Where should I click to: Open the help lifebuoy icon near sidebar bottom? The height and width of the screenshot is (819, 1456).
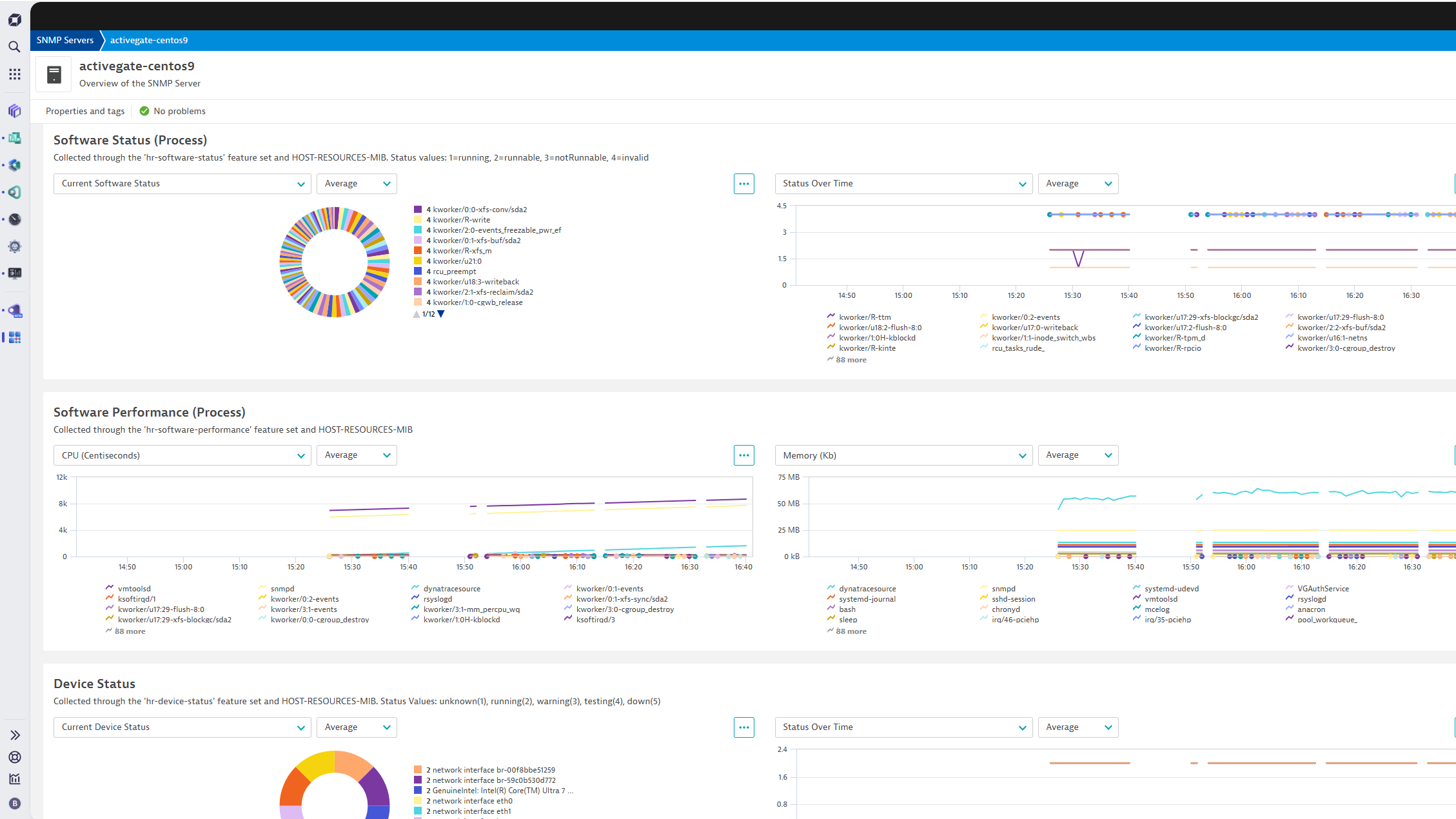14,757
